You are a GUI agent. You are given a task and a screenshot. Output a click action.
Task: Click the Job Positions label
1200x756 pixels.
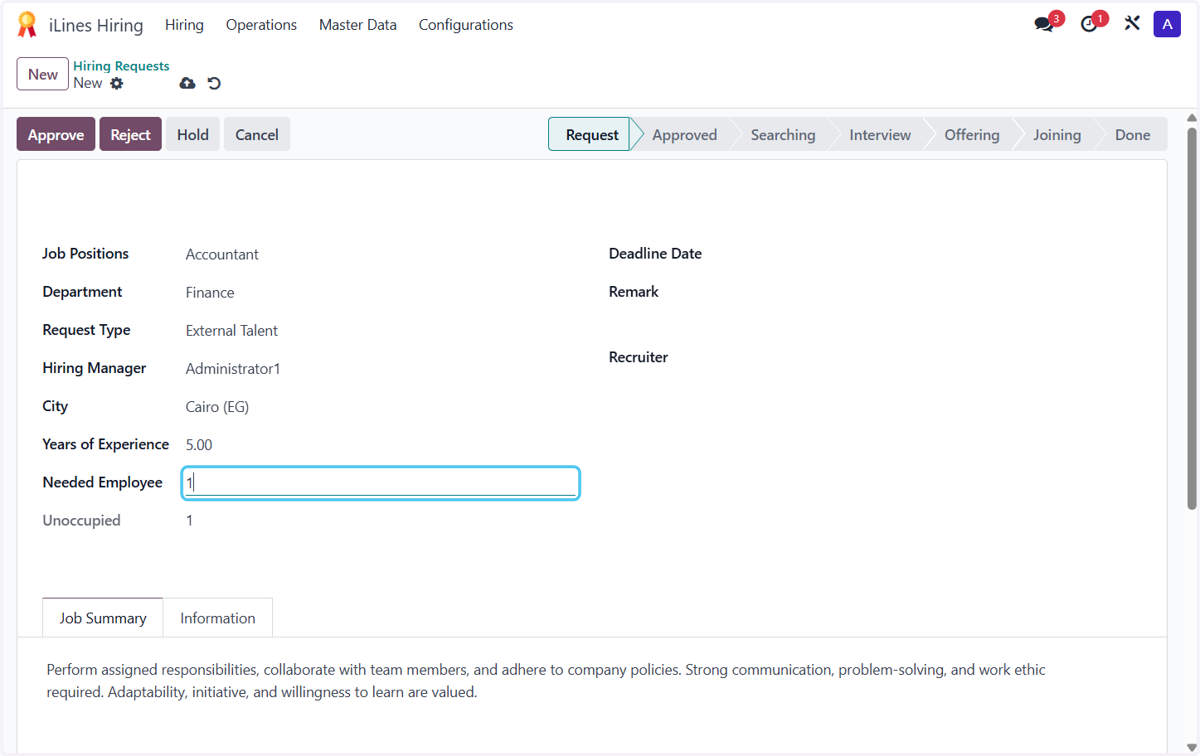pyautogui.click(x=85, y=254)
